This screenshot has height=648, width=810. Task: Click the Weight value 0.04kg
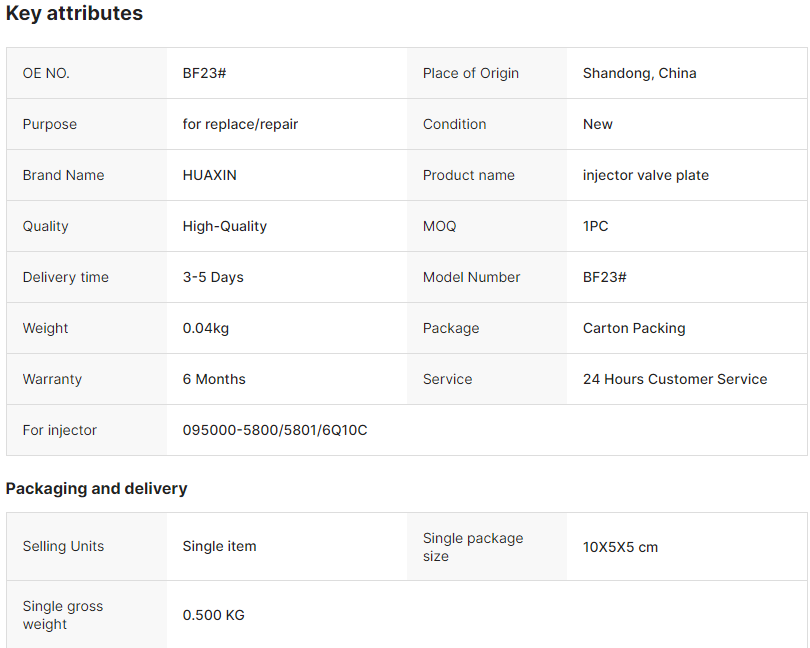[x=206, y=329]
